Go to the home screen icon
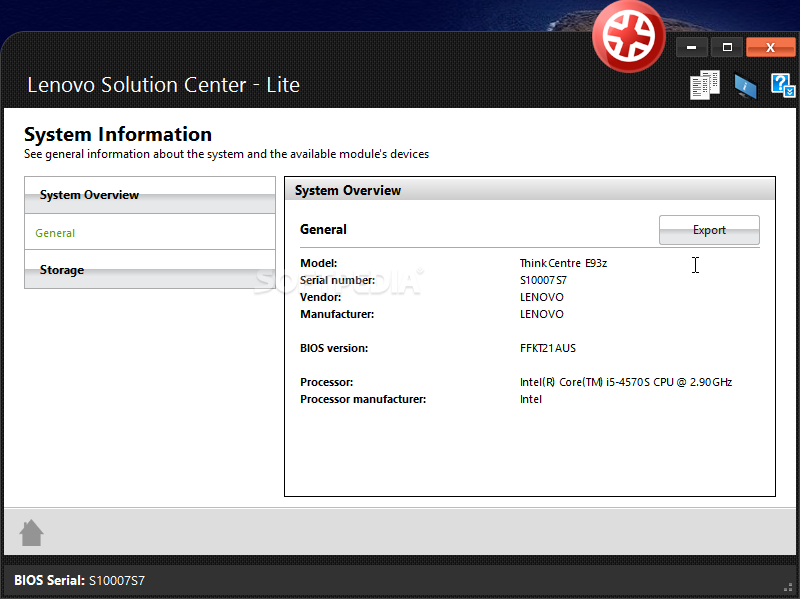This screenshot has width=800, height=599. point(32,533)
